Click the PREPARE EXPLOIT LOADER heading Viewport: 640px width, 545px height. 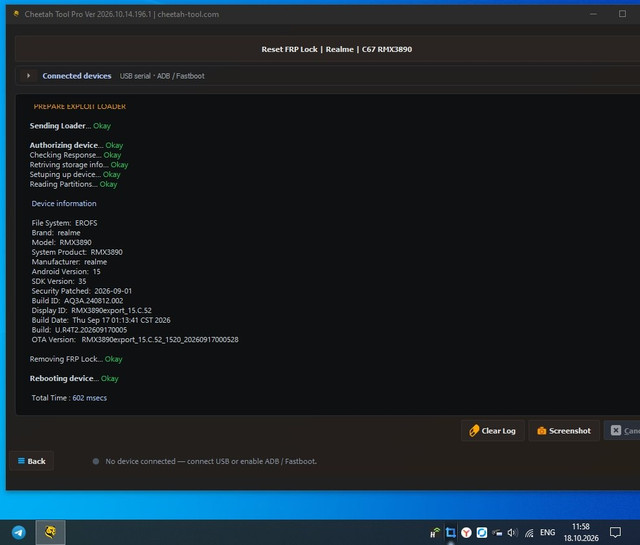point(80,107)
